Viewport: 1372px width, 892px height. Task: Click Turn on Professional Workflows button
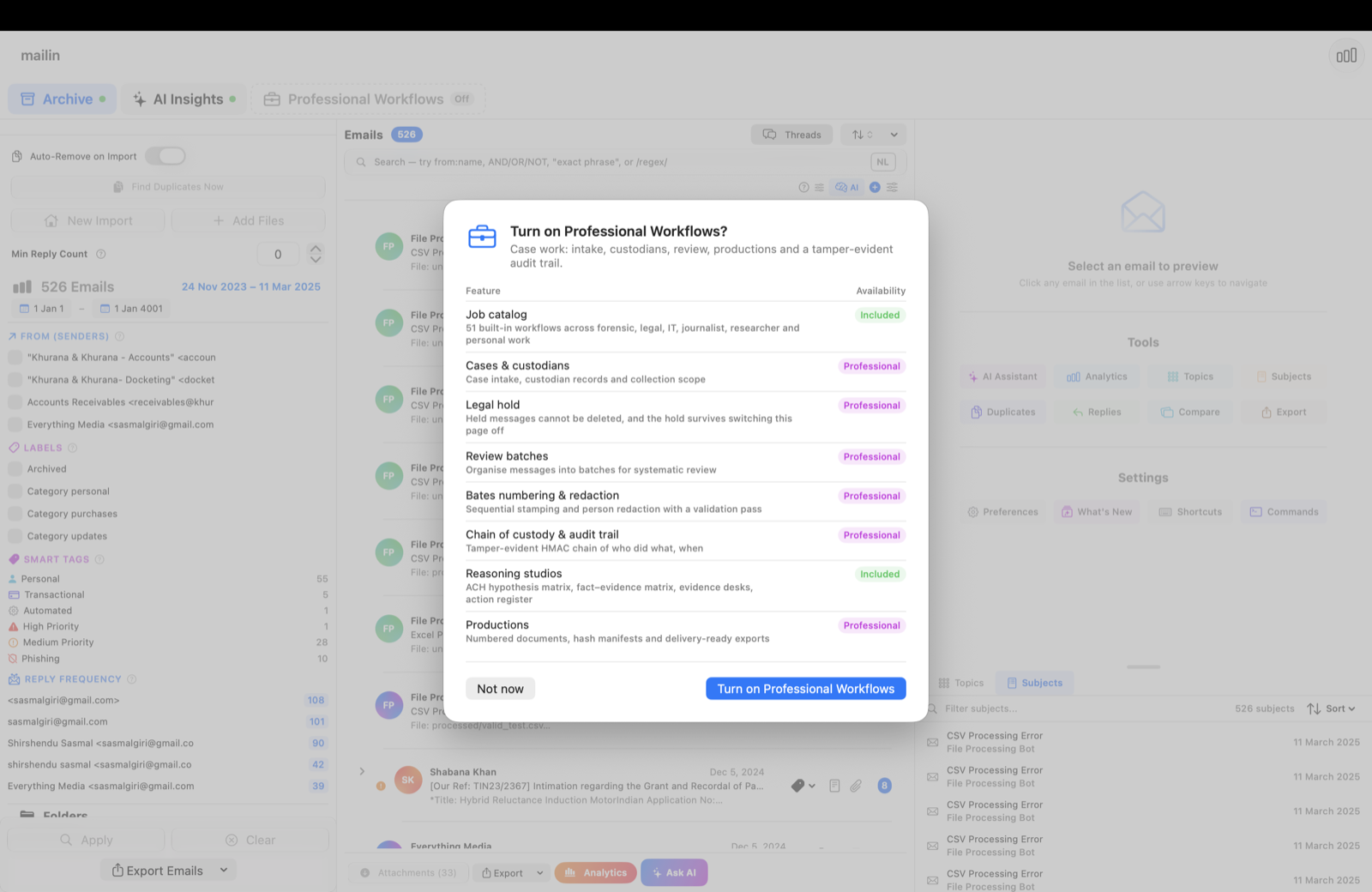coord(806,689)
